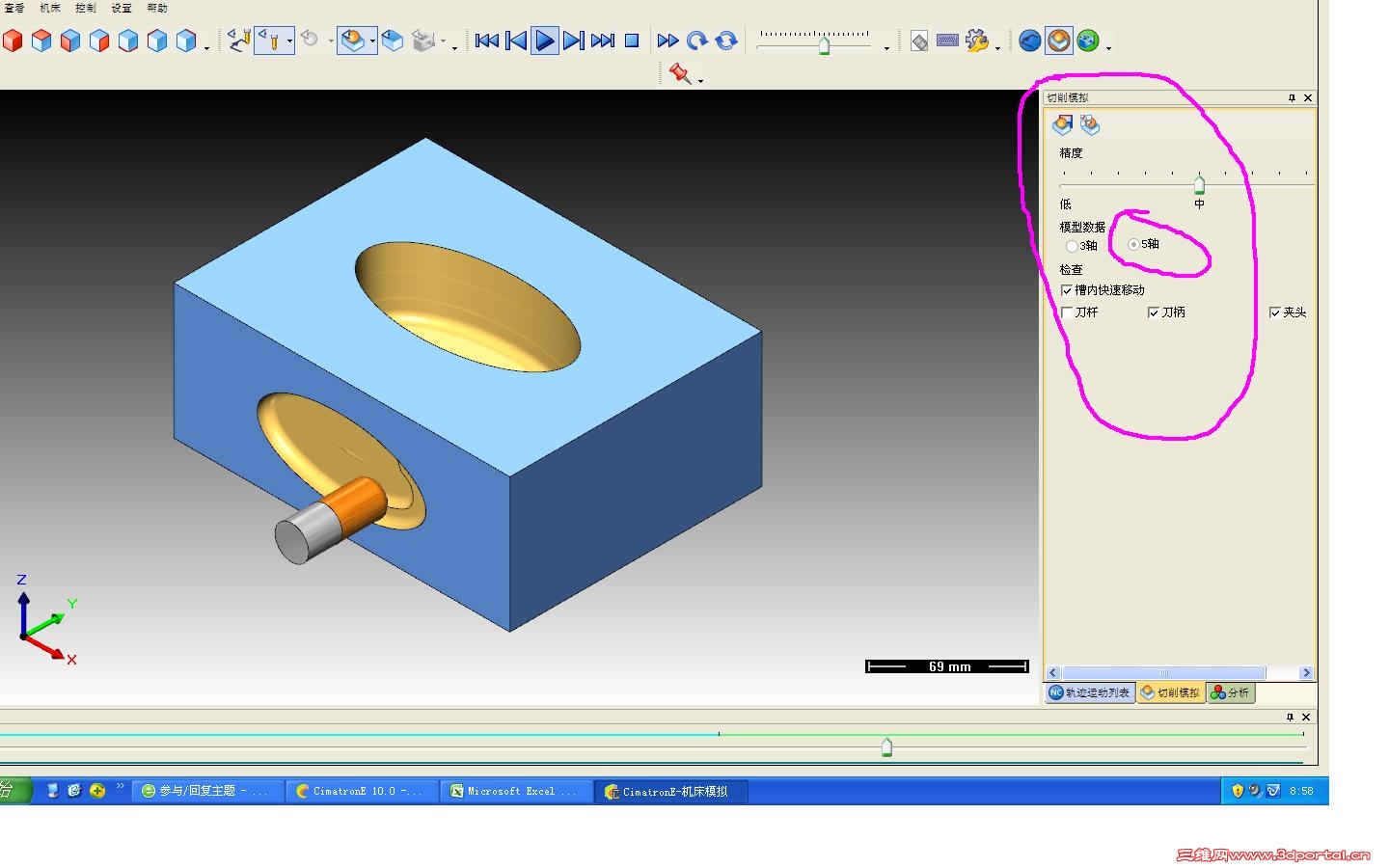Open the 查看 menu
Image resolution: width=1389 pixels, height=868 pixels.
click(14, 8)
